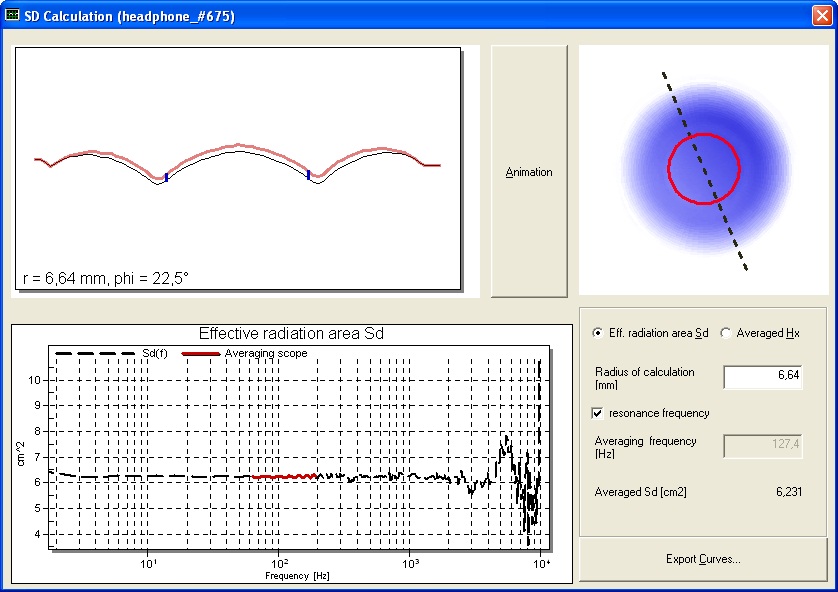Viewport: 838px width, 592px height.
Task: Select the Averaged Hx radio button
Action: (726, 333)
